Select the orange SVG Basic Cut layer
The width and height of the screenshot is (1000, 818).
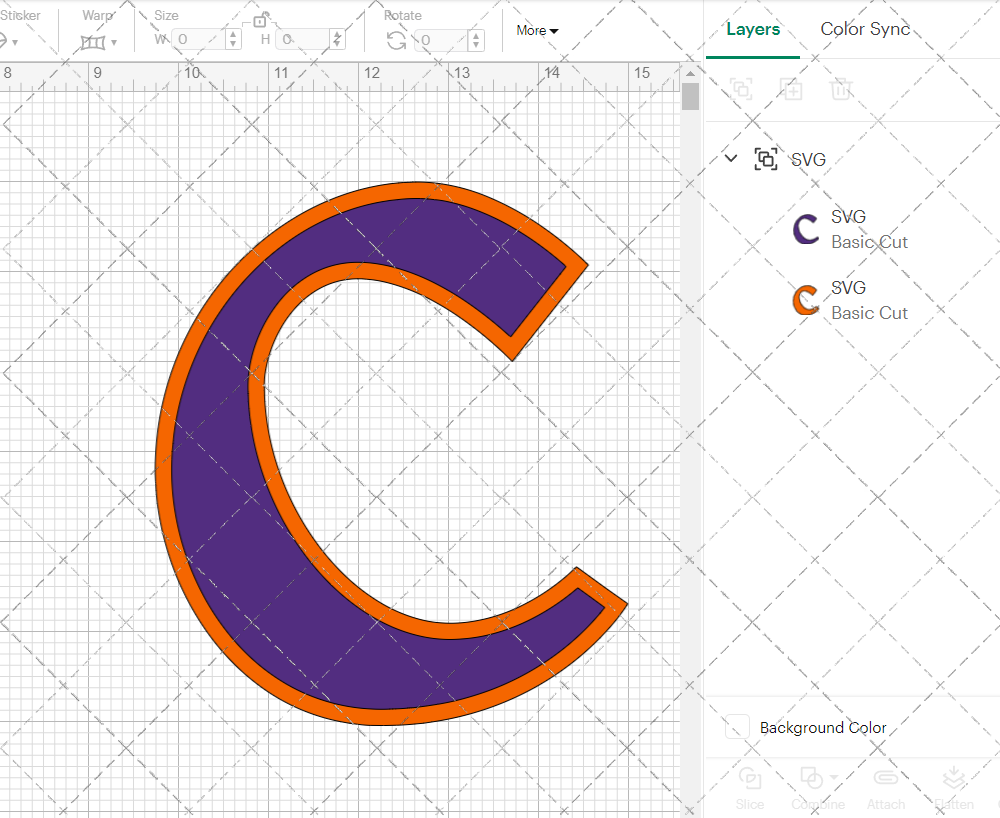(x=868, y=300)
